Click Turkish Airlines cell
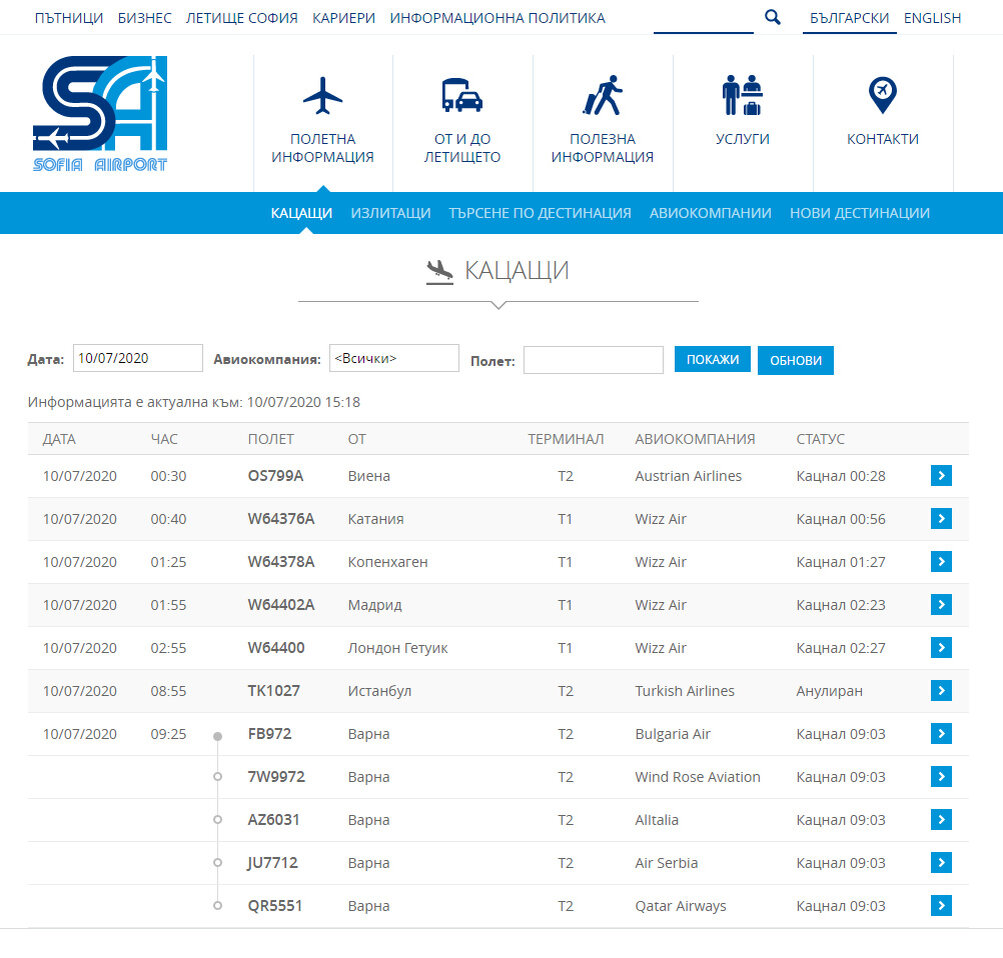 [684, 691]
